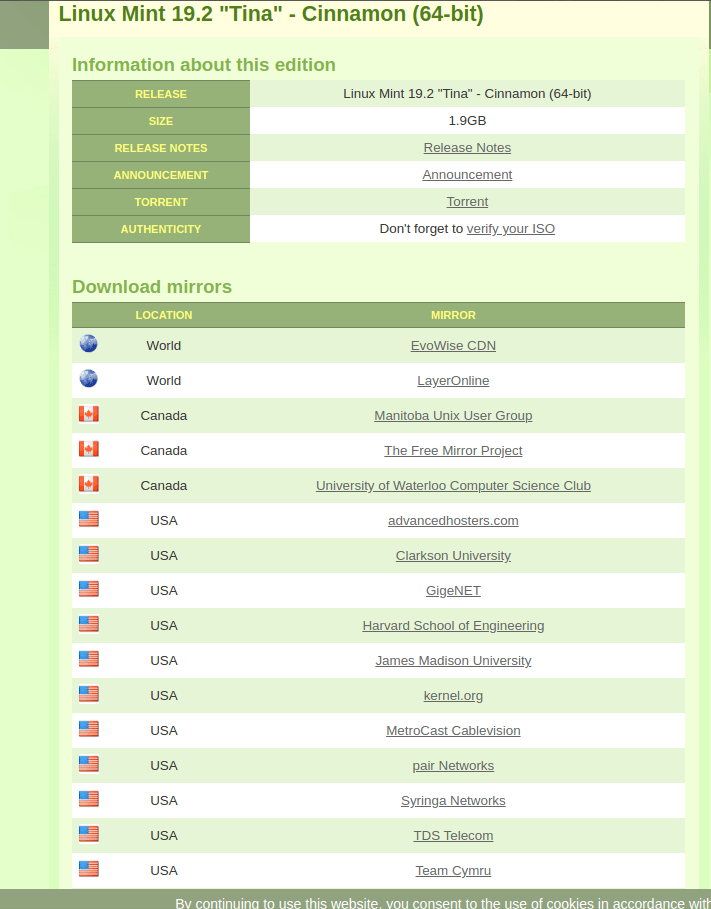711x909 pixels.
Task: Select Team Cymru mirror
Action: pos(453,871)
